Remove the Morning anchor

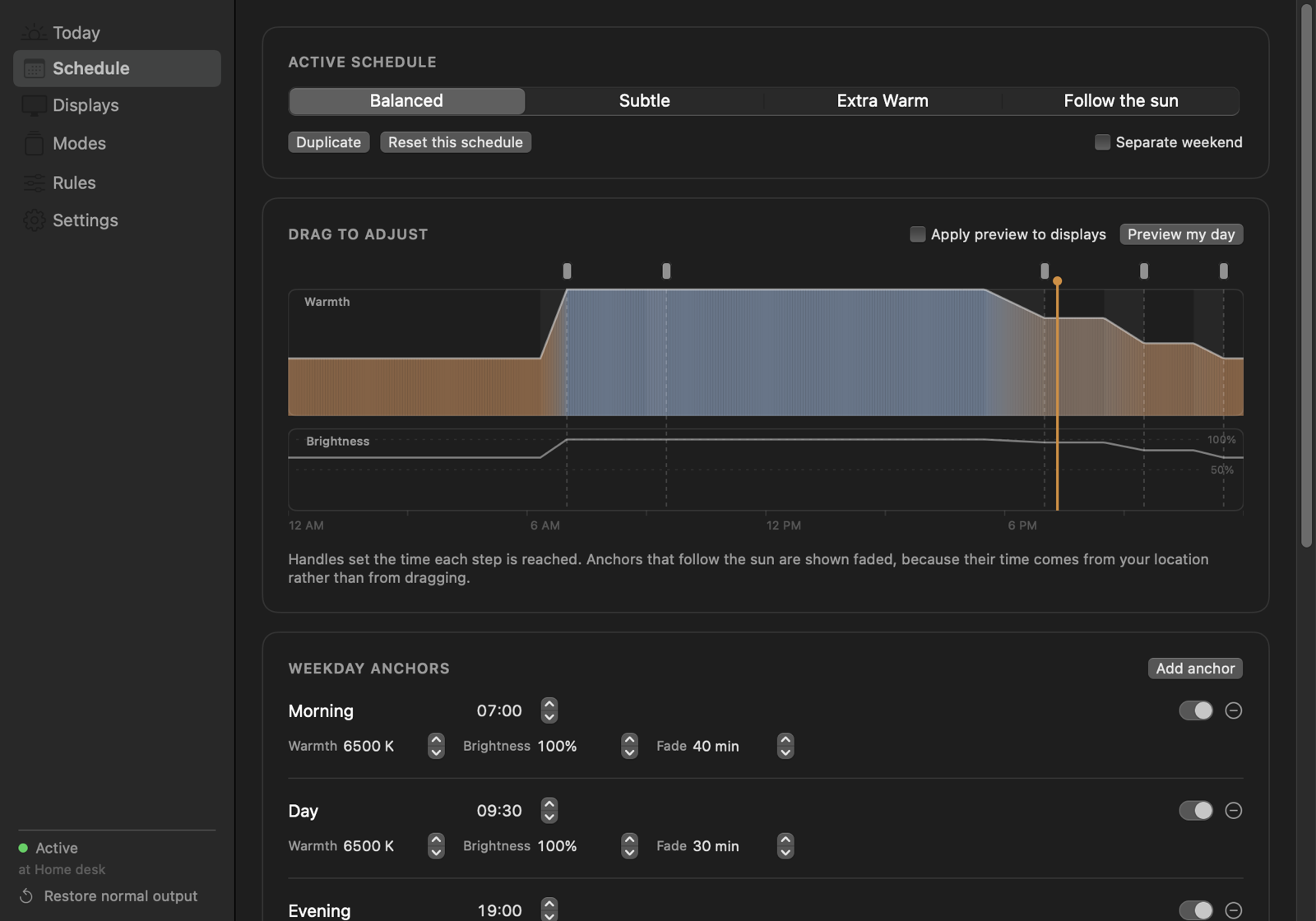[1233, 710]
